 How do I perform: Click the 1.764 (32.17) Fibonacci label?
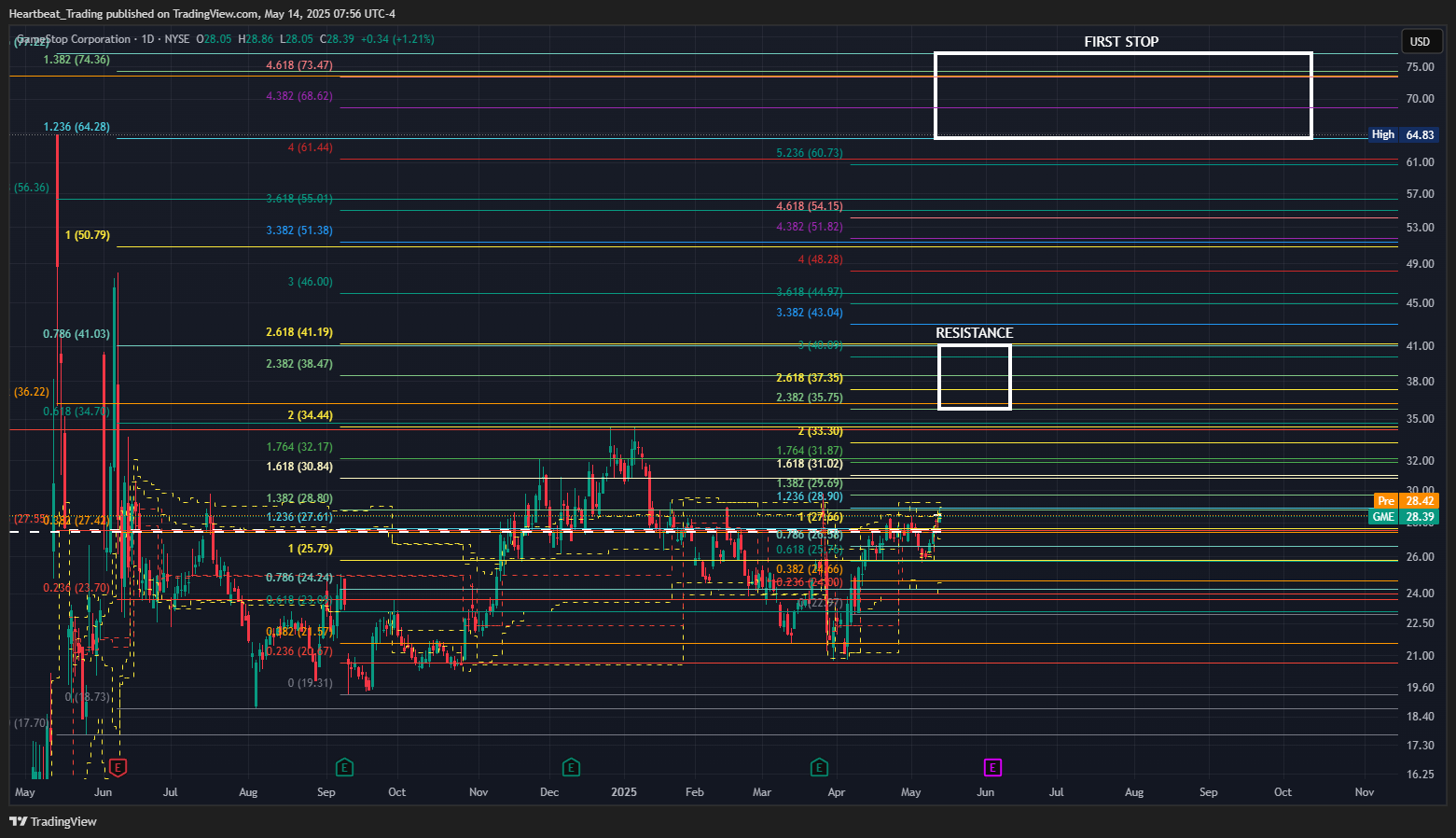pos(299,447)
